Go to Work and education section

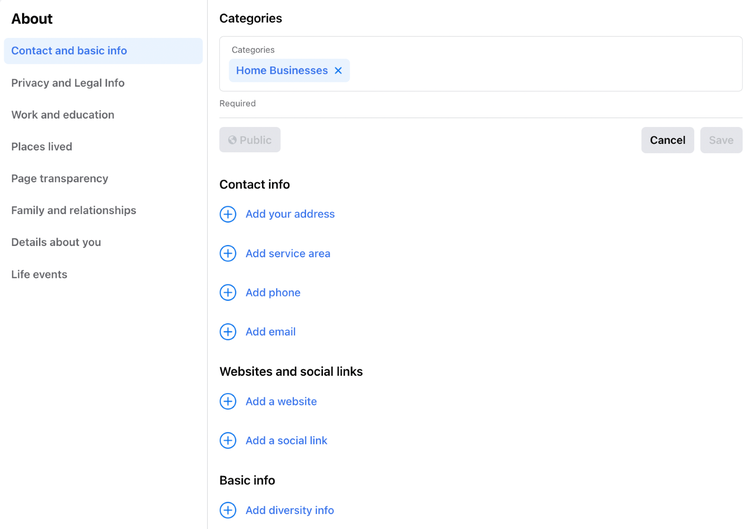[x=63, y=115]
